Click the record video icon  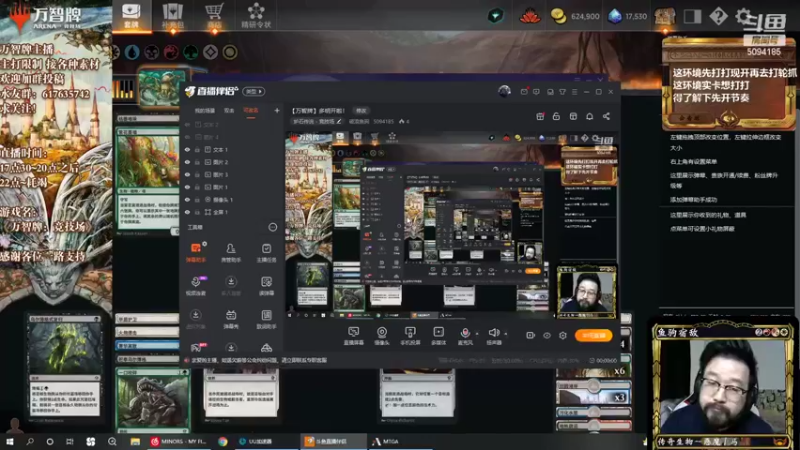[x=531, y=335]
